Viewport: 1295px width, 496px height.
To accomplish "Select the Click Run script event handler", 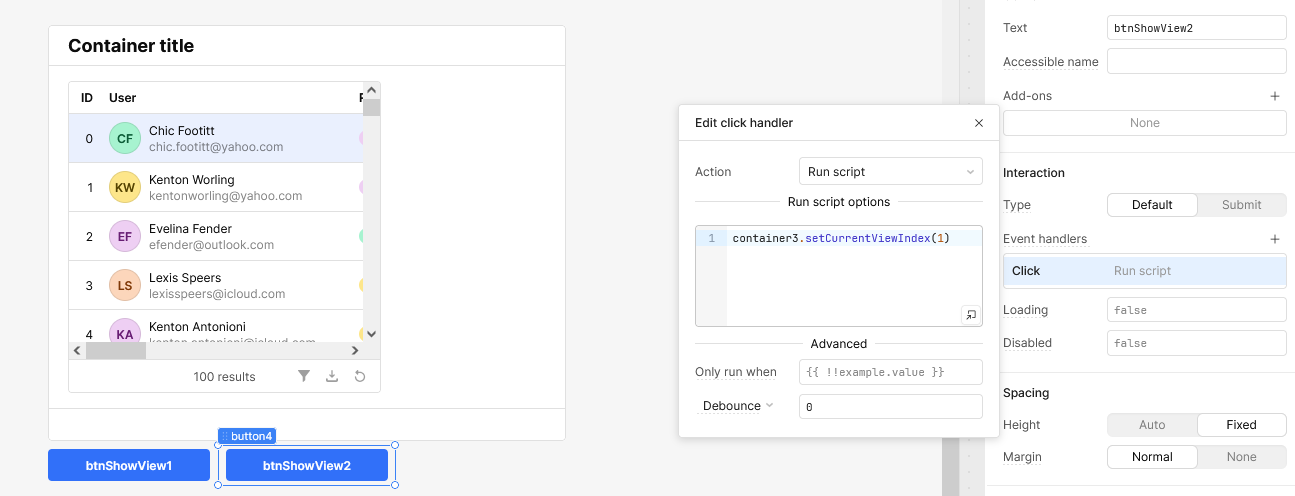I will coord(1144,271).
